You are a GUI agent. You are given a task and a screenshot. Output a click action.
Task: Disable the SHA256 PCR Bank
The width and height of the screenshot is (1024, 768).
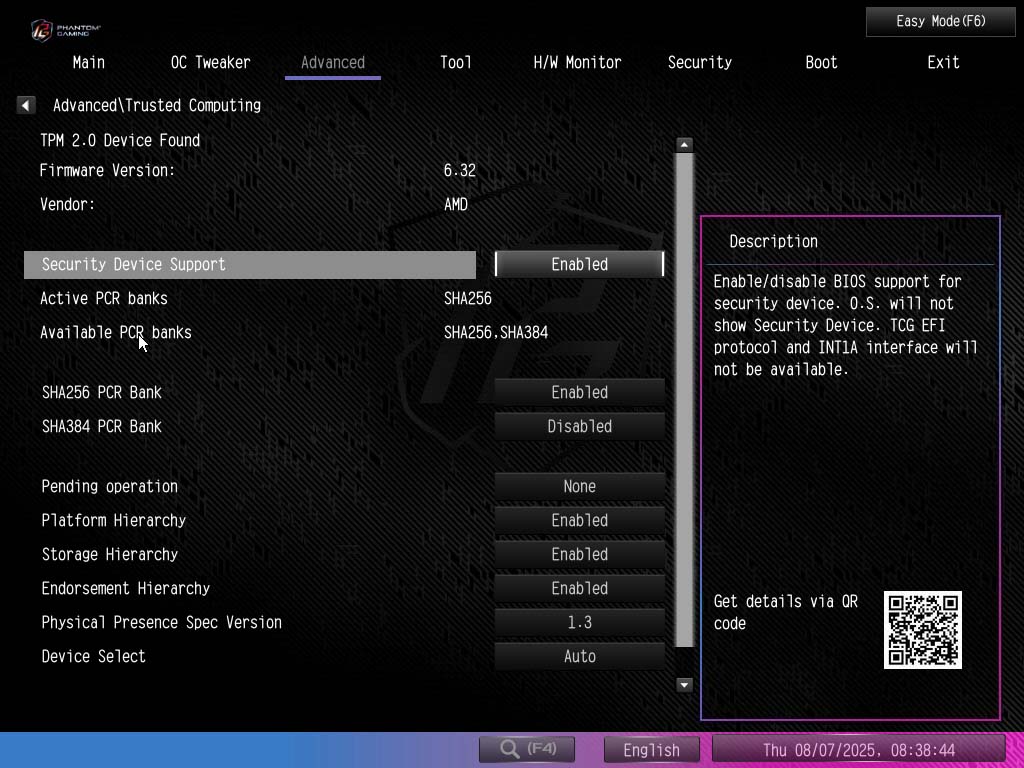[579, 392]
